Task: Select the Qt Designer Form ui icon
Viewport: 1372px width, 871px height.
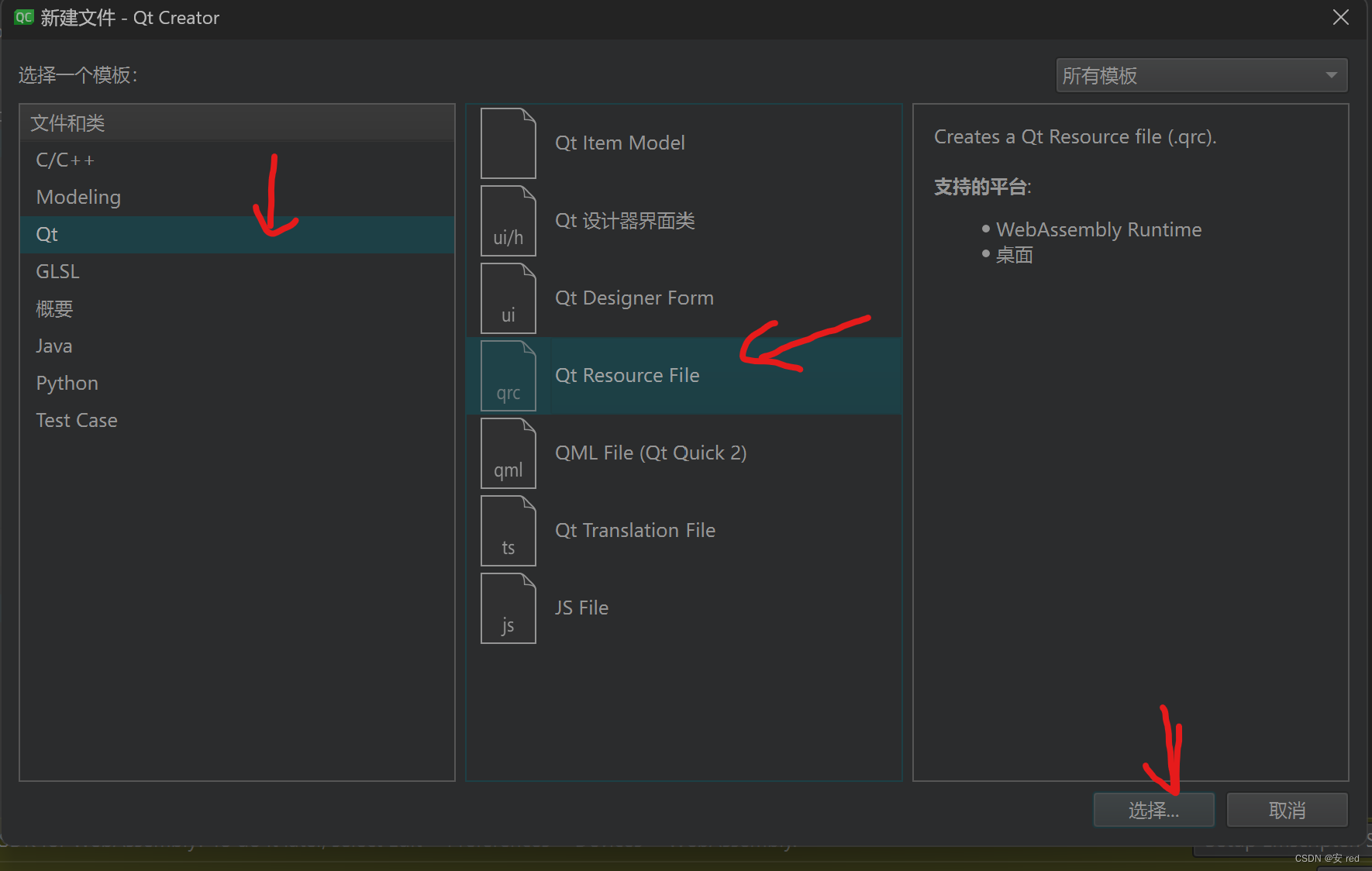Action: click(x=508, y=298)
